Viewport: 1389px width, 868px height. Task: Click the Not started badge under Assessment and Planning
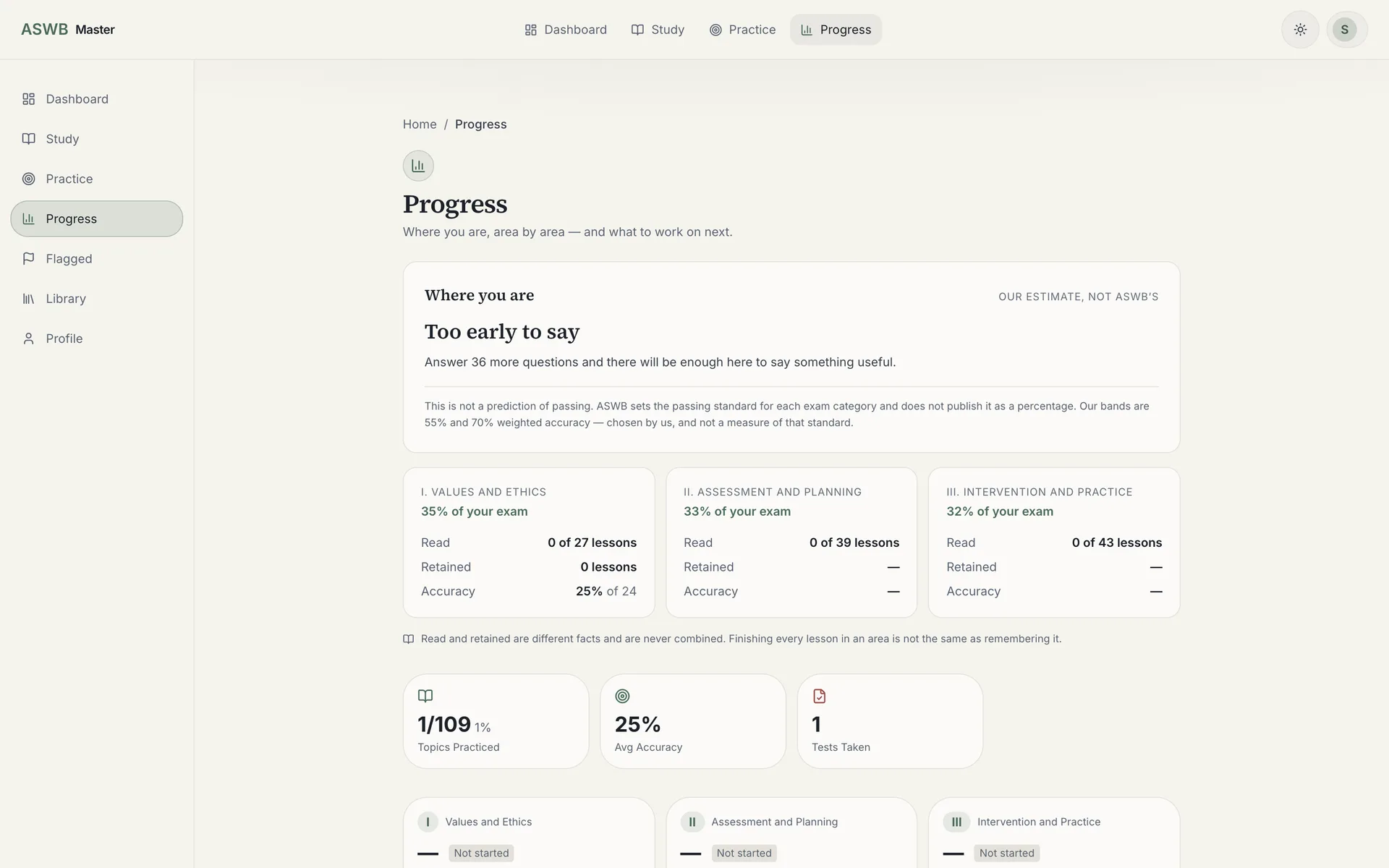click(744, 853)
